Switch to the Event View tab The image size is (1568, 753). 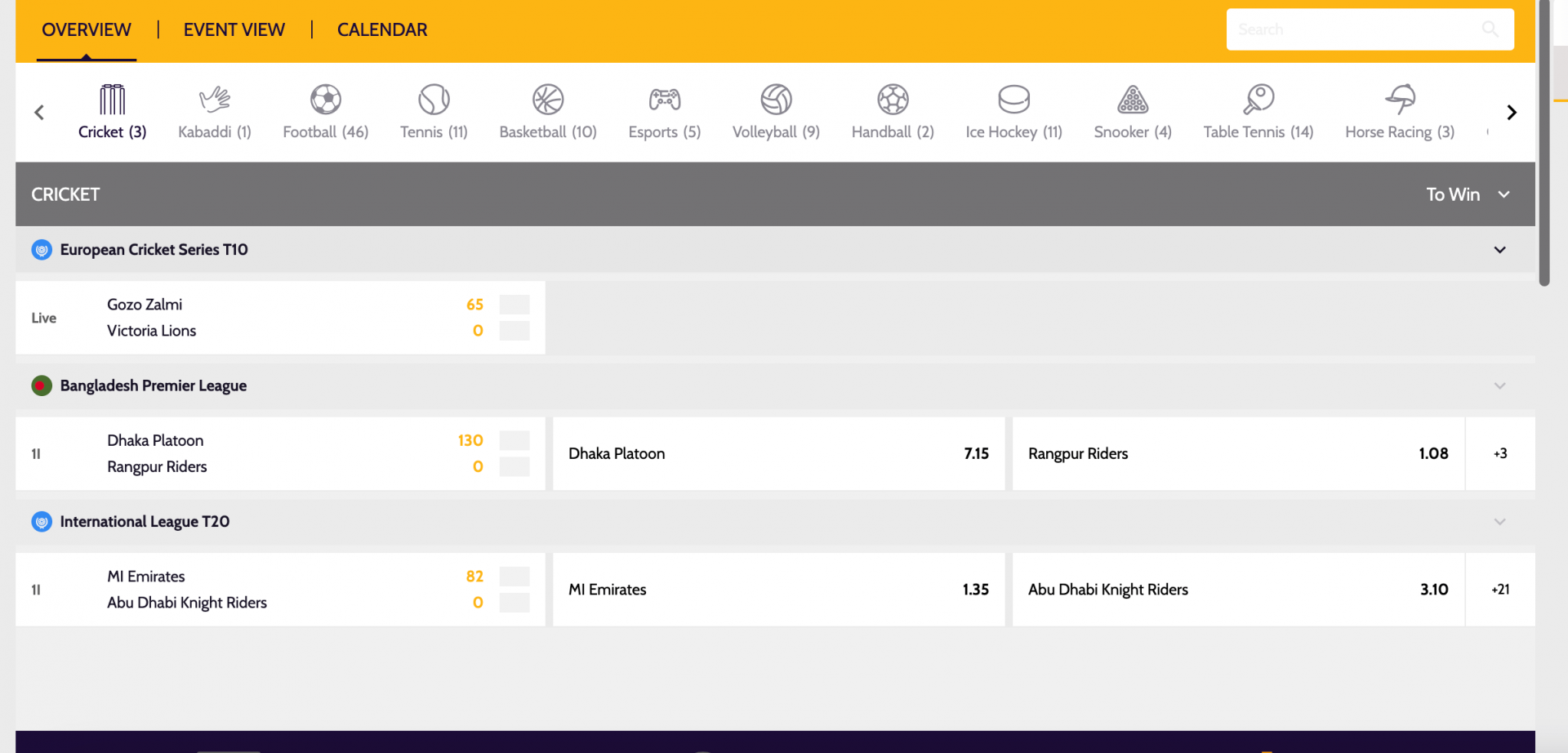[x=234, y=30]
